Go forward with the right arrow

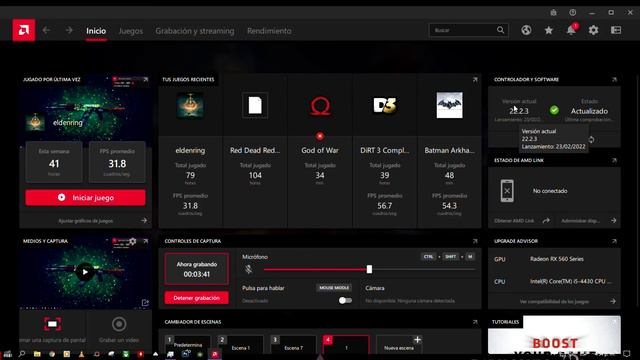pos(69,30)
